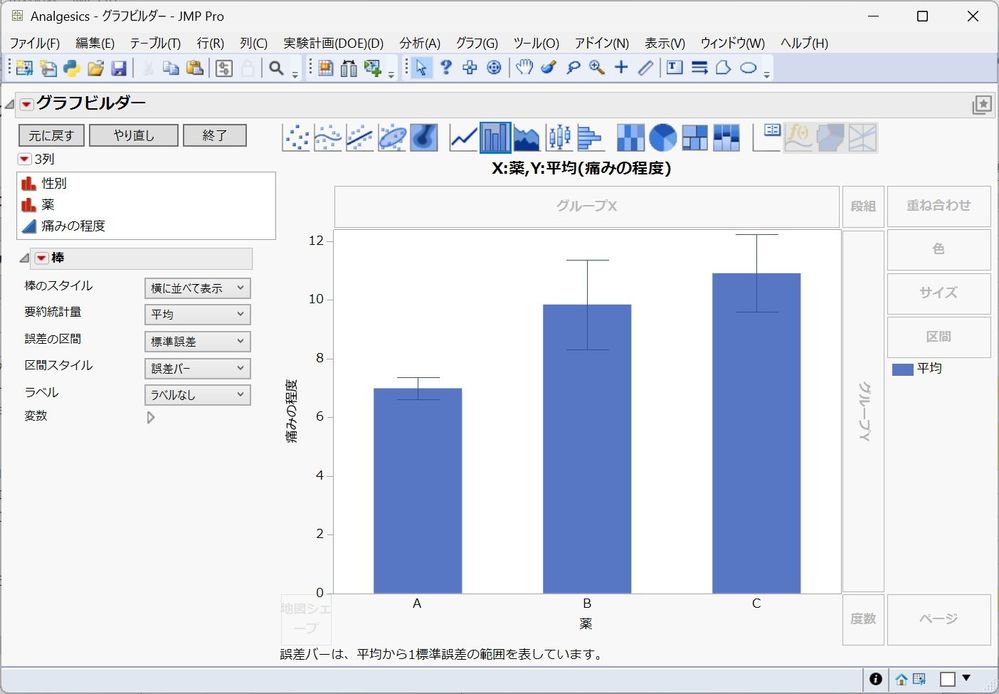Open the 区間スタイル dropdown showing 誤差バー
This screenshot has width=999, height=694.
pos(198,368)
